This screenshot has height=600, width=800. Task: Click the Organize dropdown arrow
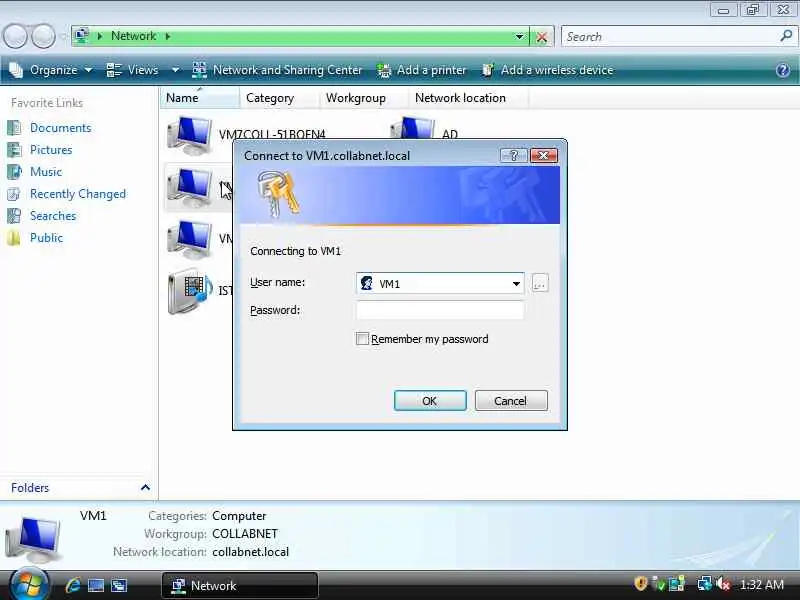coord(88,70)
